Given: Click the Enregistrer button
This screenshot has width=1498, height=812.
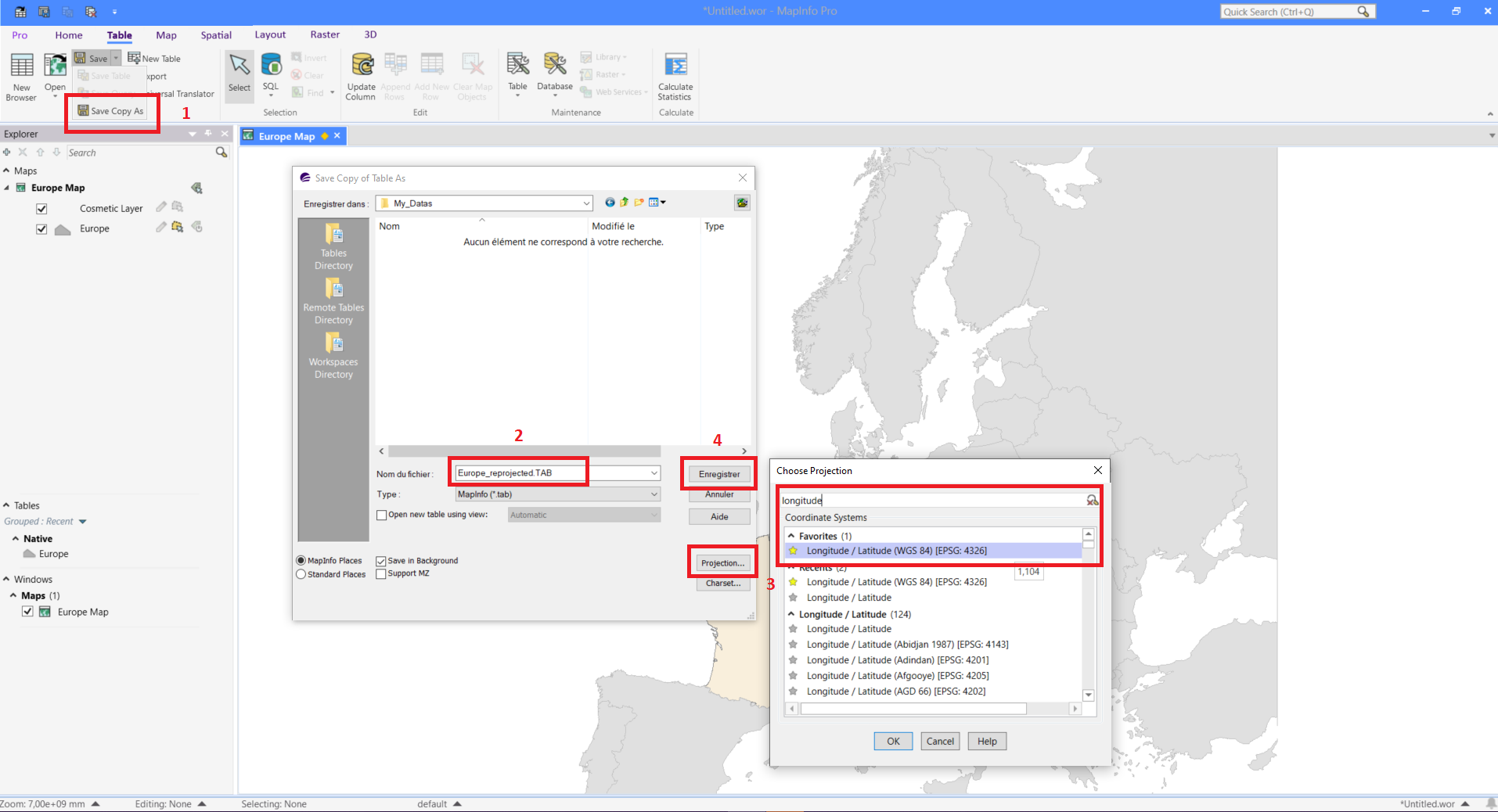Looking at the screenshot, I should [719, 474].
